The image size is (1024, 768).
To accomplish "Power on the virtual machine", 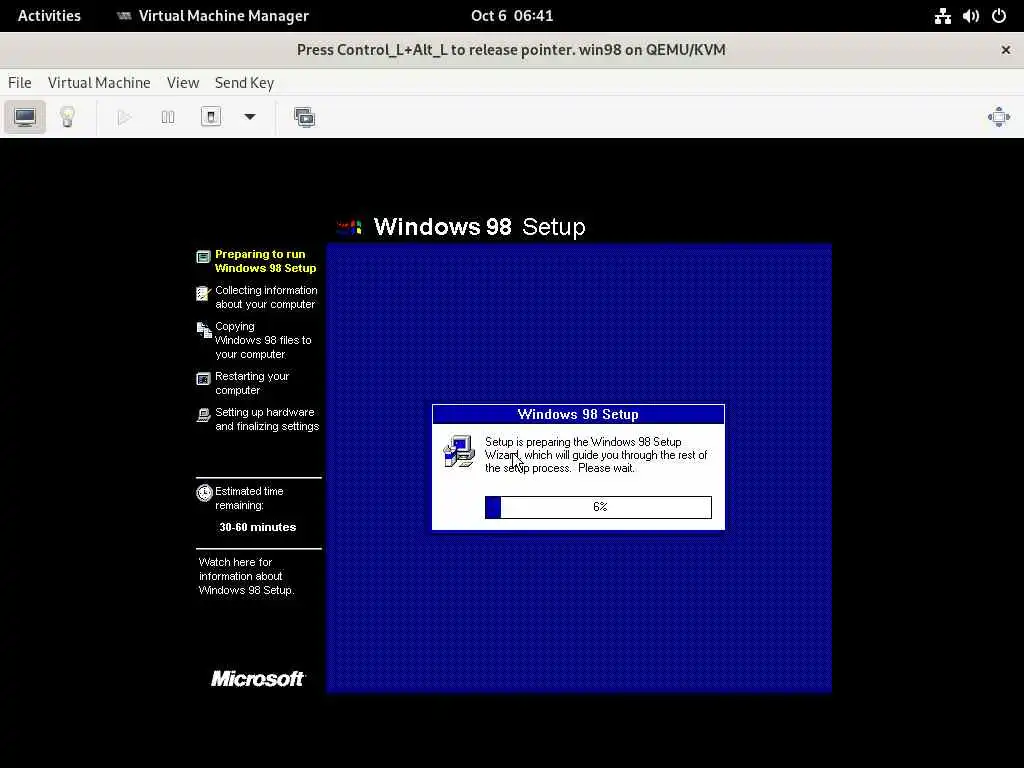I will 124,118.
